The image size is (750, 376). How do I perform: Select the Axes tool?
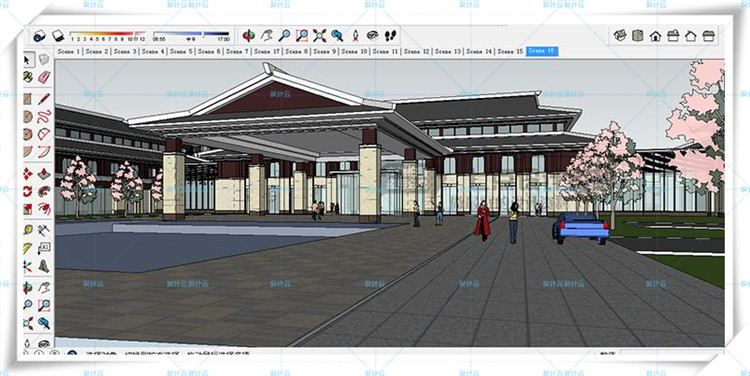tap(28, 265)
